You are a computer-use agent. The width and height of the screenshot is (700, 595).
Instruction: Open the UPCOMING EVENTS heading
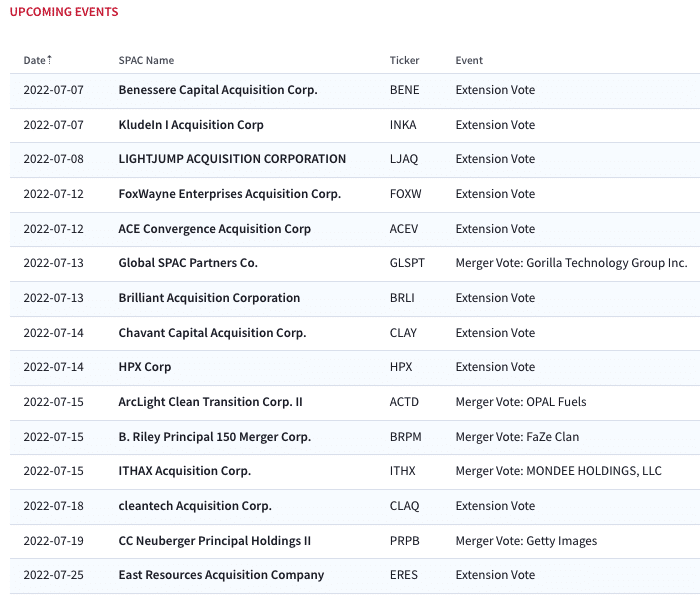pos(64,12)
